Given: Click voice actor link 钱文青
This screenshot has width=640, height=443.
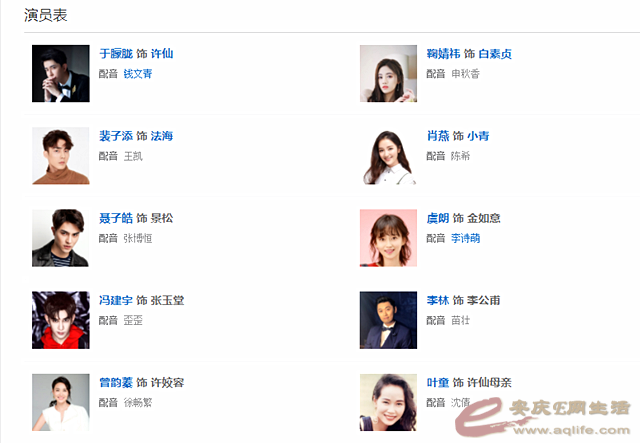Looking at the screenshot, I should point(138,74).
